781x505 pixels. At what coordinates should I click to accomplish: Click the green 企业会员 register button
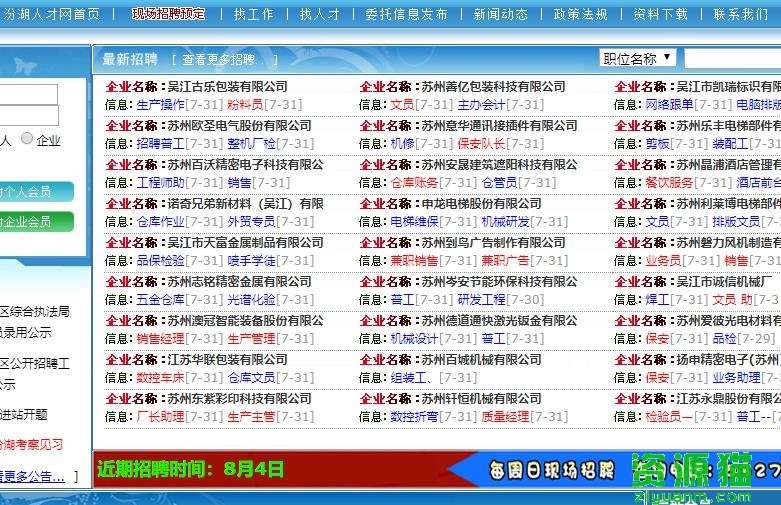click(36, 222)
